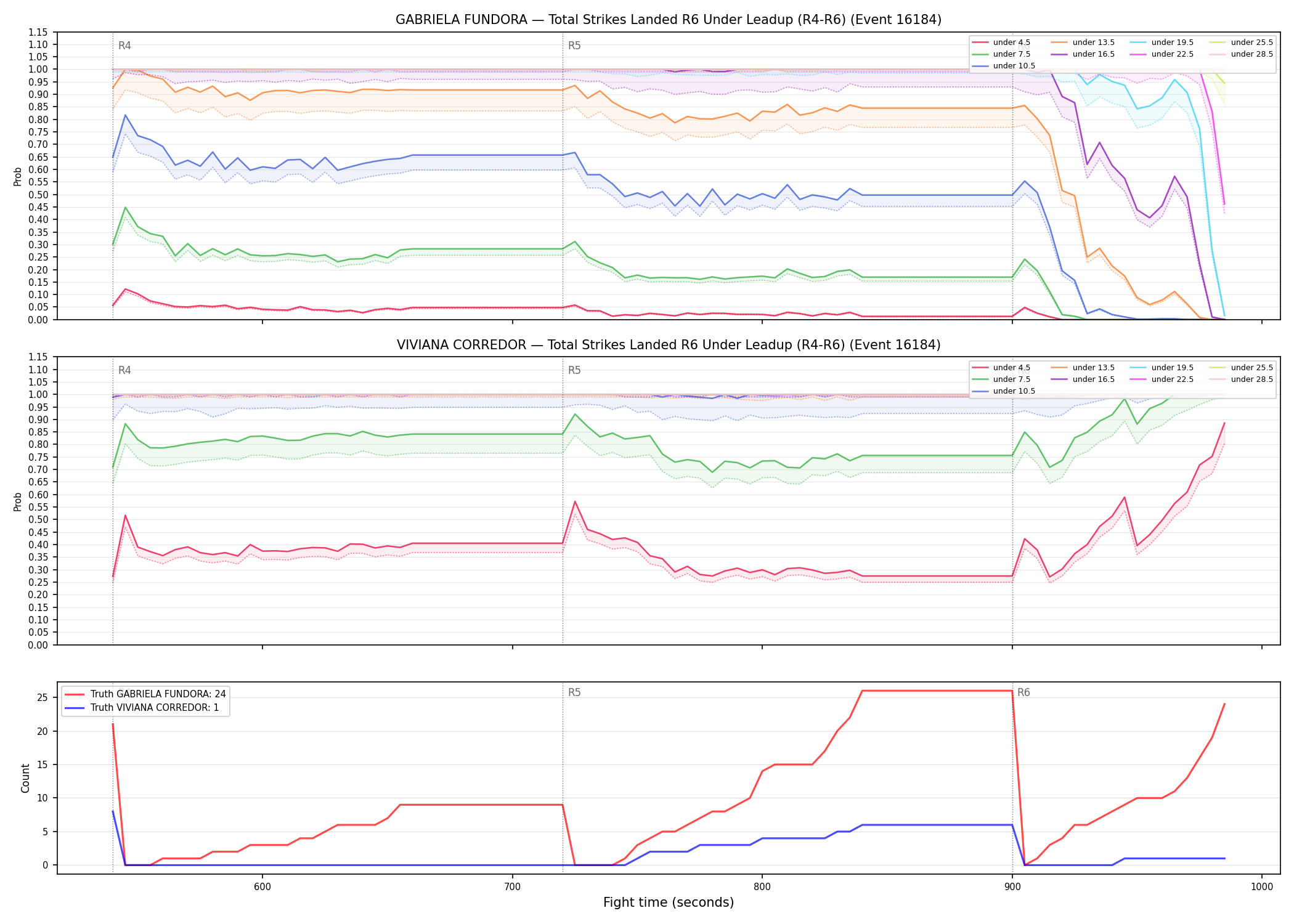Screen dimensions: 1294x924
Task: Pick 'under 13.5' in the Corredor chart legend
Action: pyautogui.click(x=1083, y=368)
